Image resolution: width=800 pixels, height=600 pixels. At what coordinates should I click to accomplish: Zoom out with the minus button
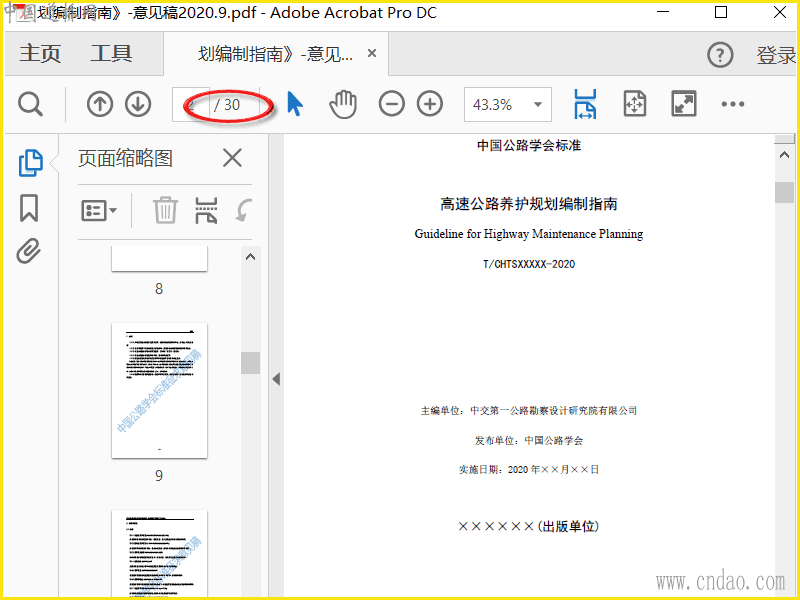click(x=391, y=104)
